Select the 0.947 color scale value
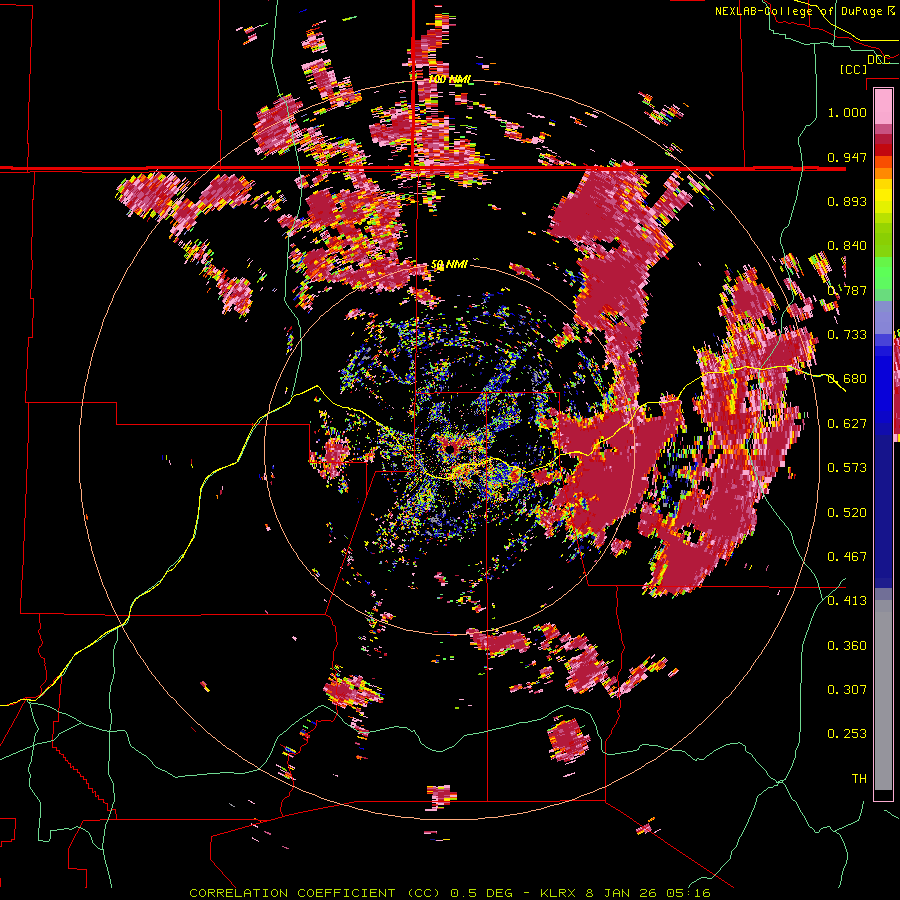The width and height of the screenshot is (900, 900). coord(847,157)
